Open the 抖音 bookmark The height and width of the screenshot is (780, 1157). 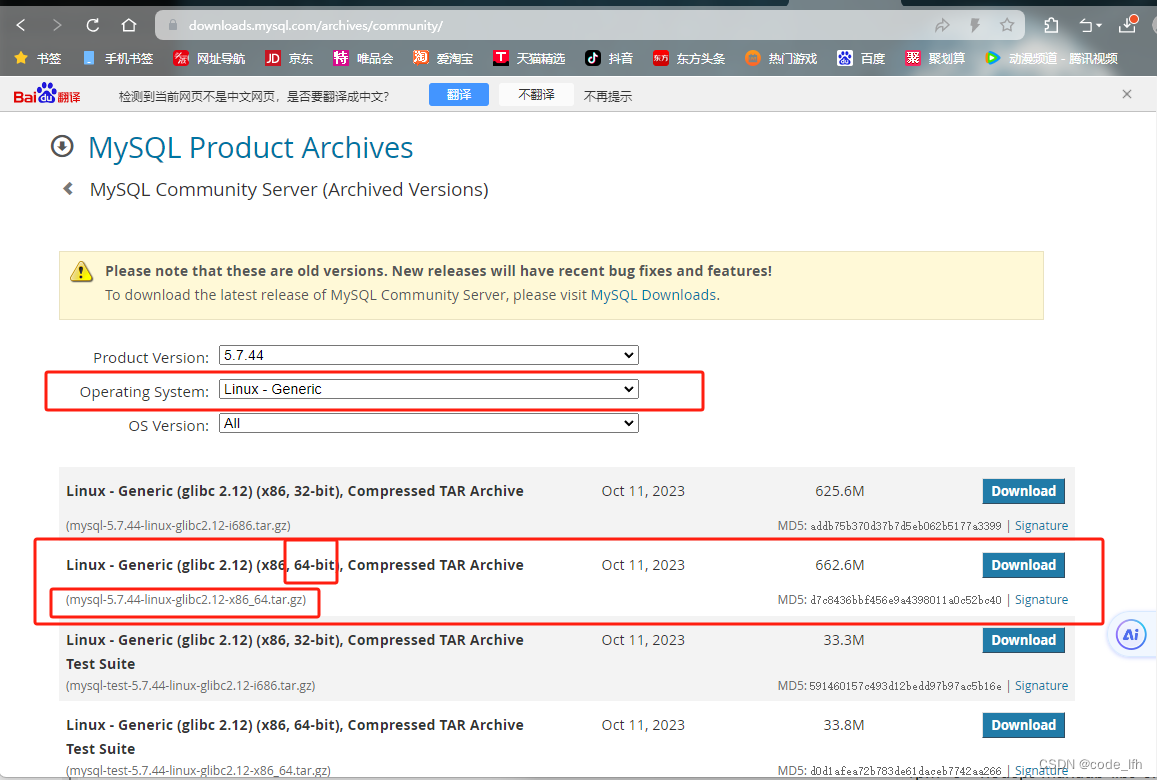pos(609,58)
